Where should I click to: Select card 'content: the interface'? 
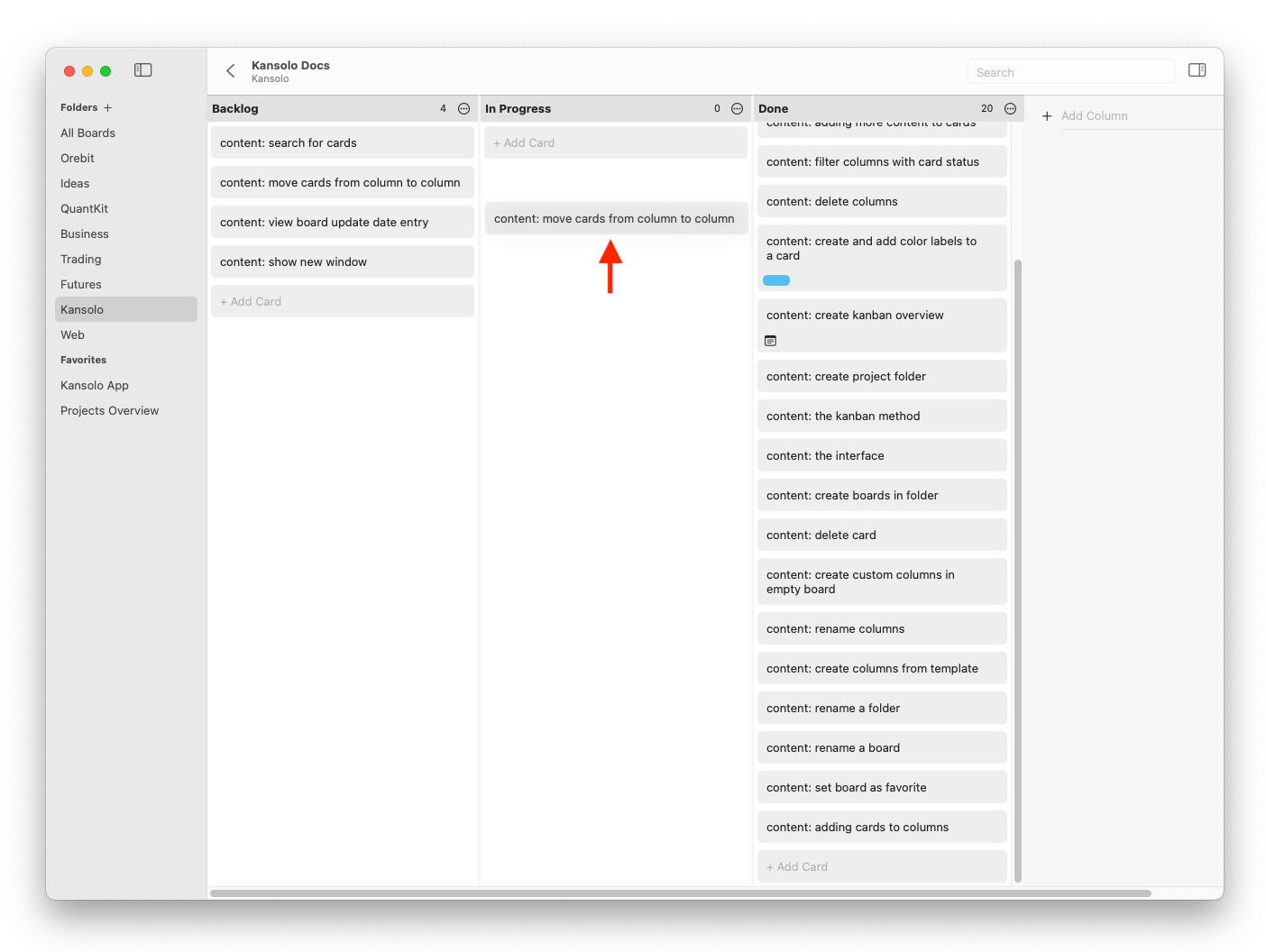882,455
